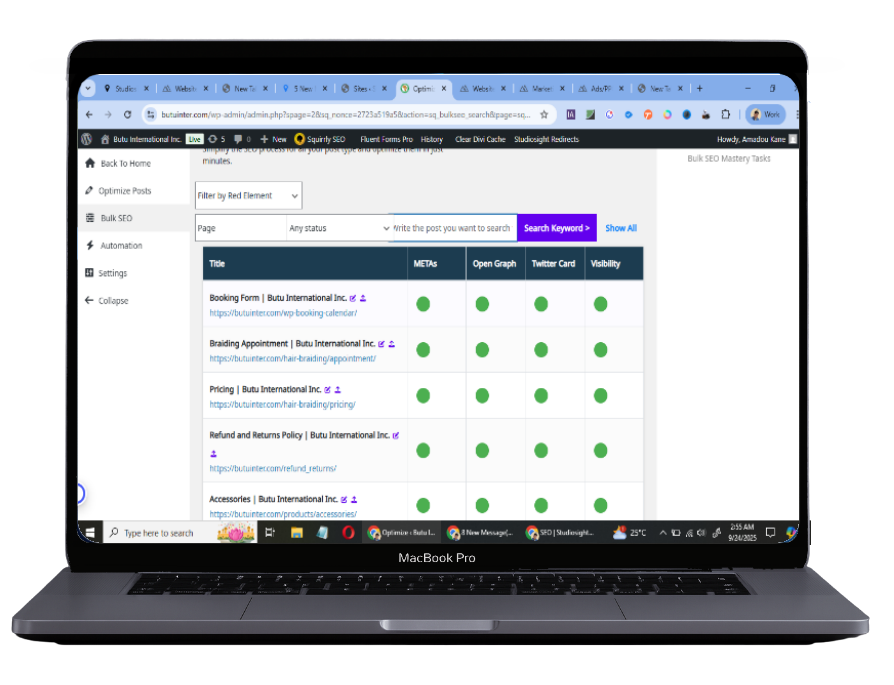This screenshot has height=685, width=894.
Task: Open the Page post type dropdown
Action: 240,228
